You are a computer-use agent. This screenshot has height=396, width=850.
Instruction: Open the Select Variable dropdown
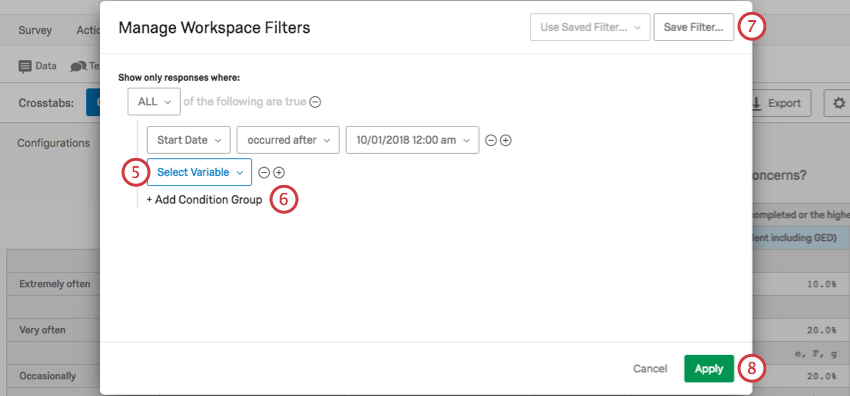tap(199, 172)
